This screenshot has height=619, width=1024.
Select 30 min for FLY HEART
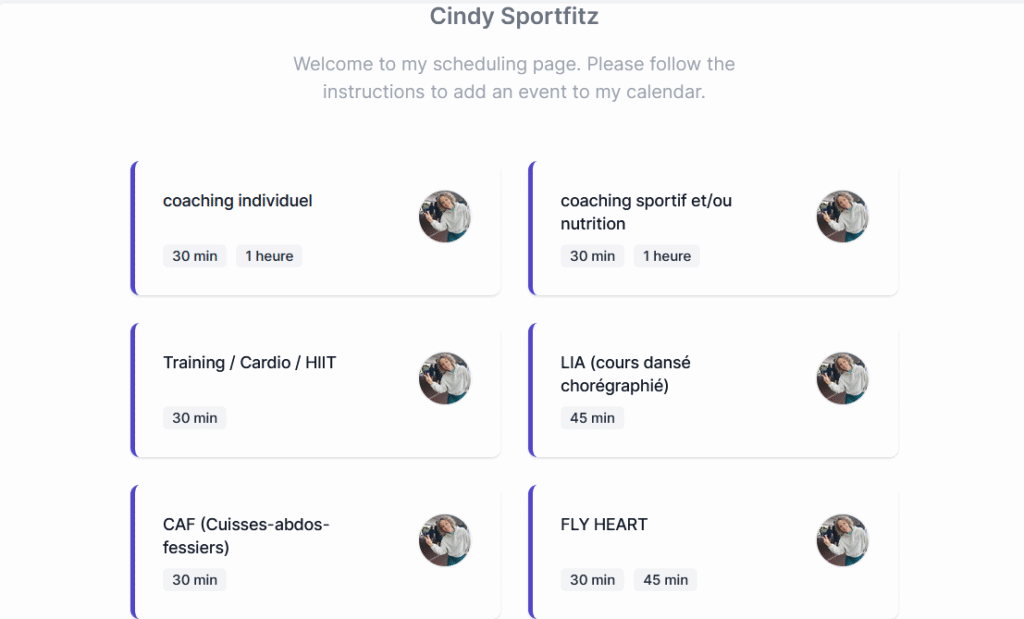tap(592, 580)
